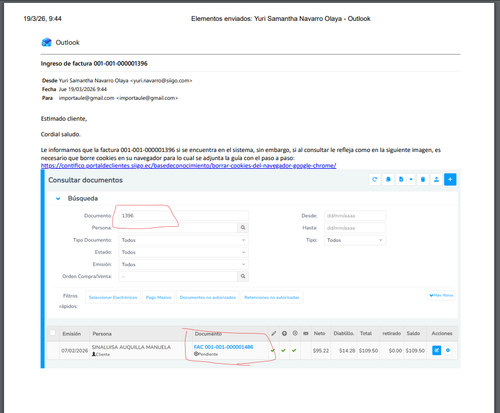Click the copy documents icon in toolbar

coord(388,179)
